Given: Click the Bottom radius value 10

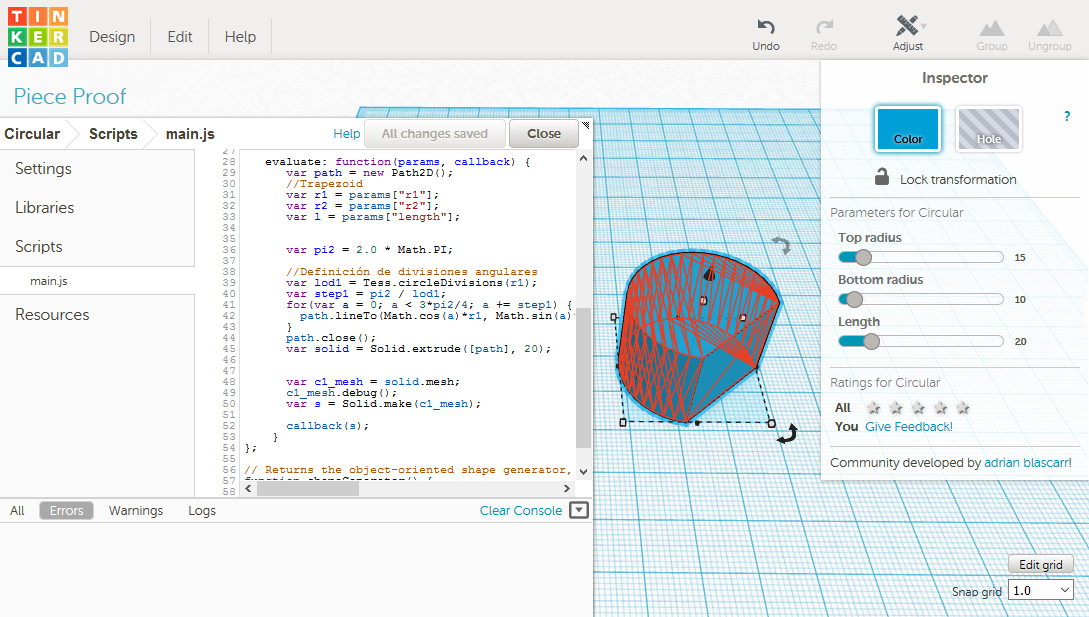Looking at the screenshot, I should (x=1020, y=299).
